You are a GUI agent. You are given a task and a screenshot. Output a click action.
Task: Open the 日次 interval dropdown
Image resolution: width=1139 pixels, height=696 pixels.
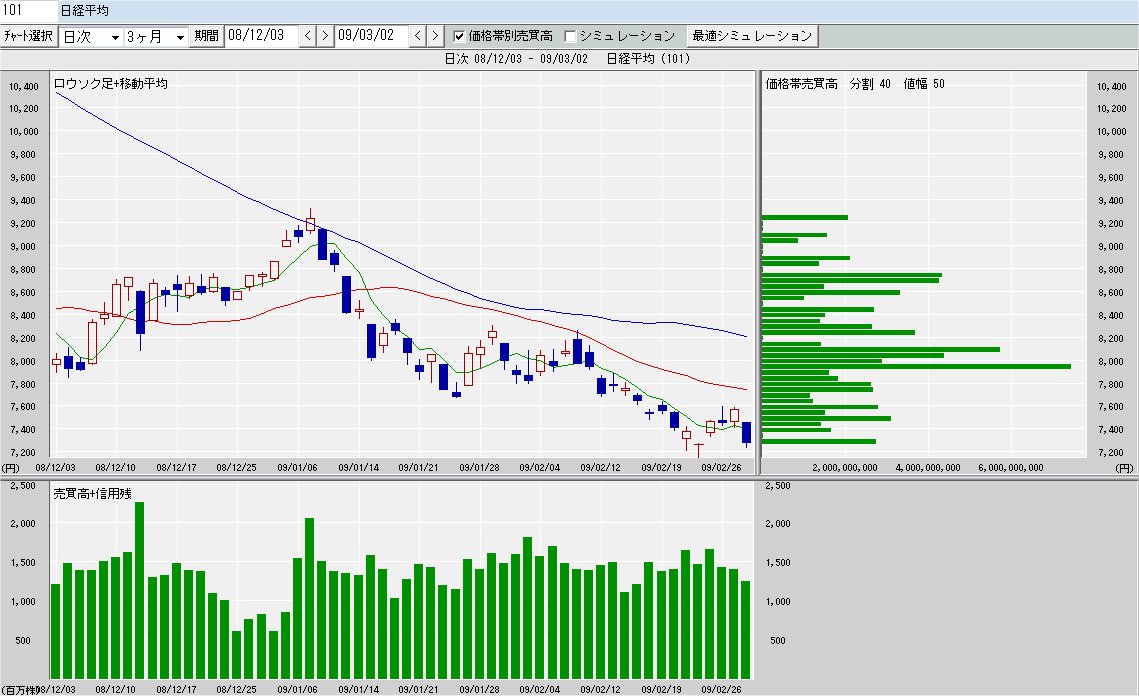click(x=91, y=36)
